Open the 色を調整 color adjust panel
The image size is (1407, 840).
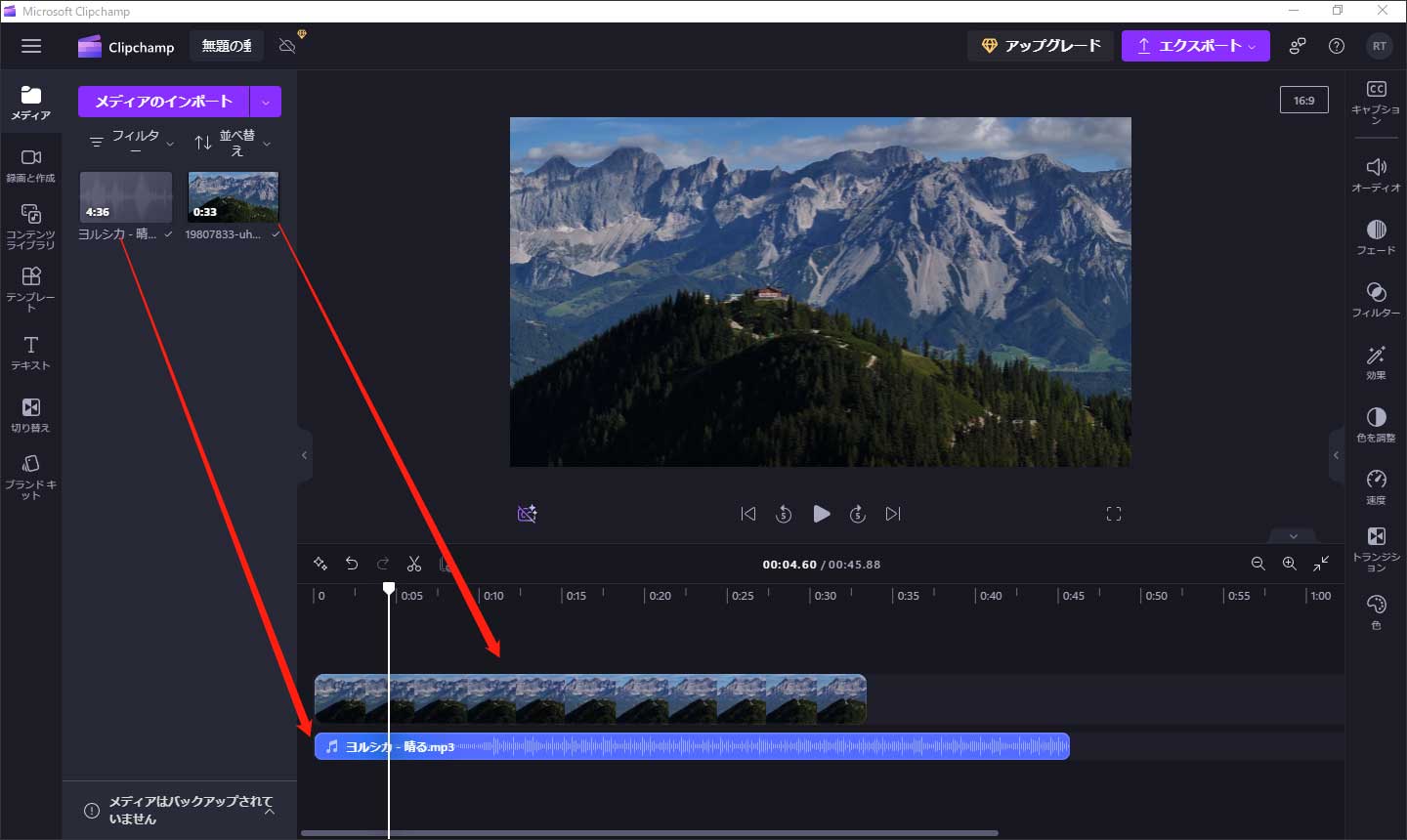coord(1376,425)
